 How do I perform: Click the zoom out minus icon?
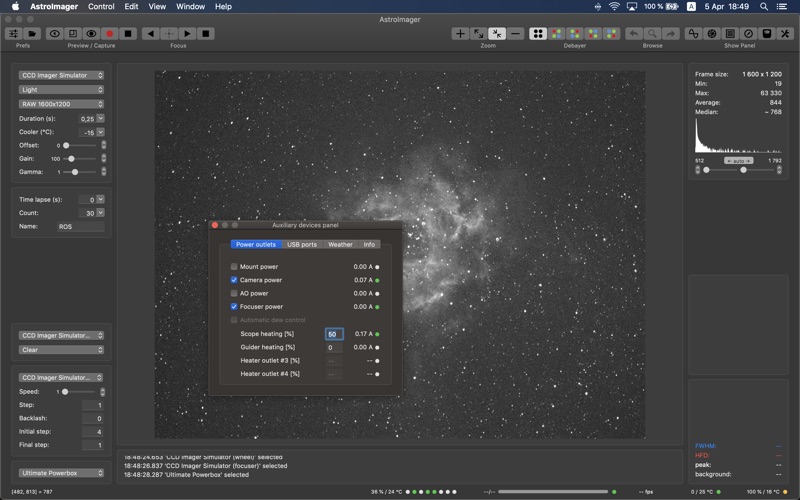click(516, 34)
